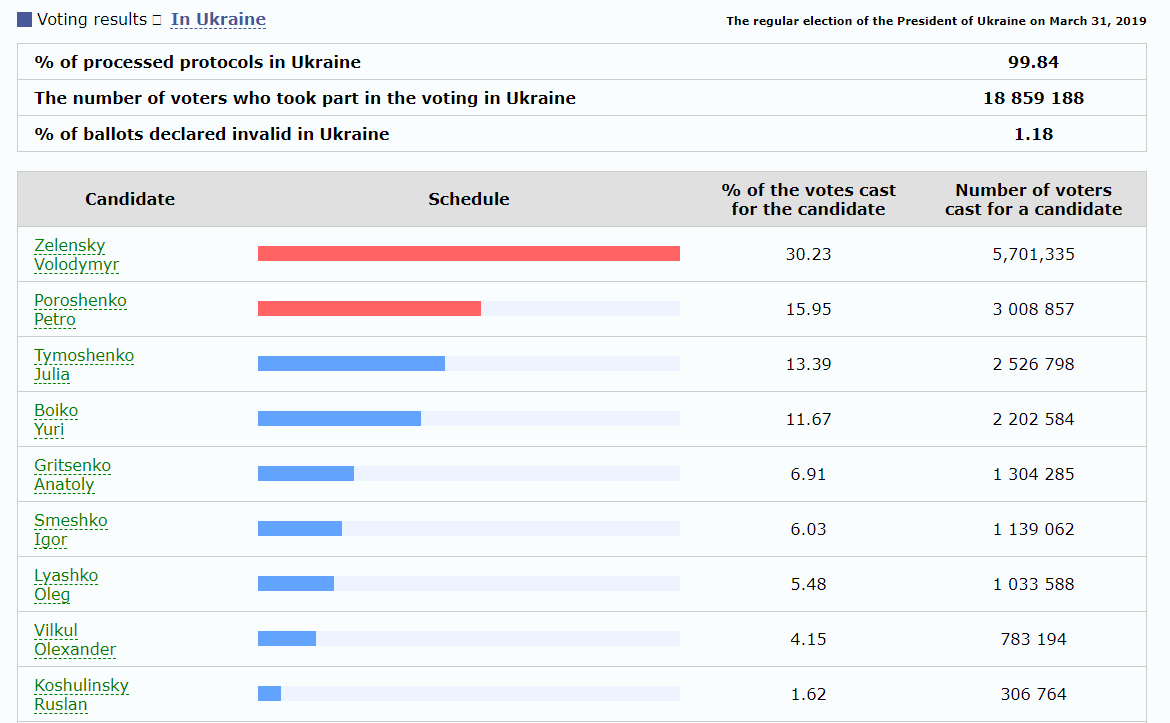Screen dimensions: 1170x723
Task: Click Zelensky's vote count 5,701,335
Action: (x=1033, y=254)
